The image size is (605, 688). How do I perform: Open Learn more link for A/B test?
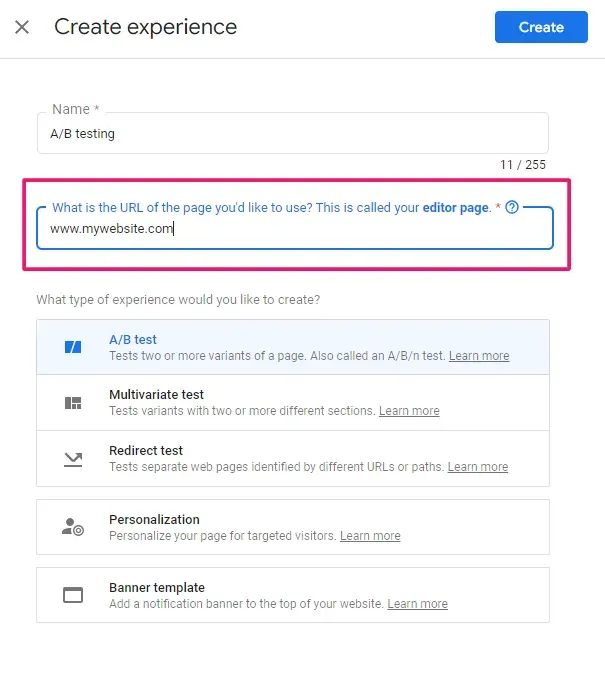(x=479, y=356)
